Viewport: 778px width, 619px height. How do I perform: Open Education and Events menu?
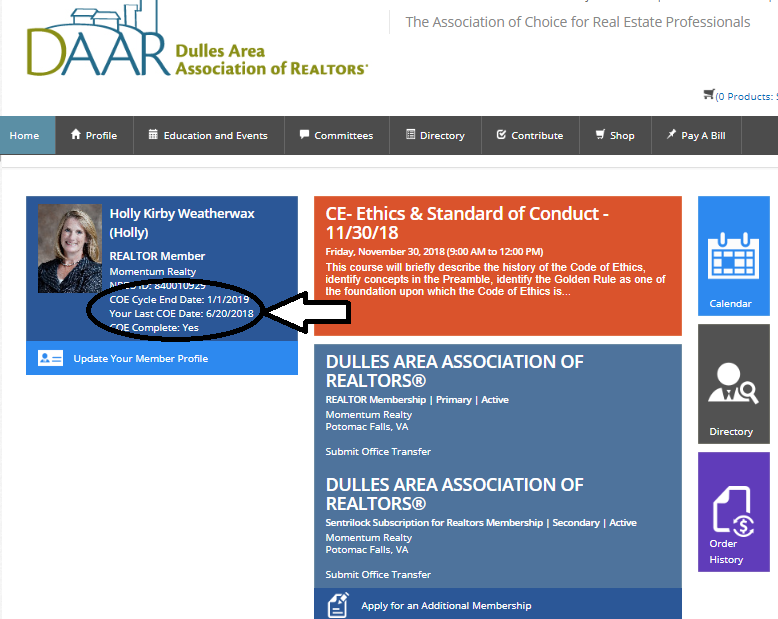pyautogui.click(x=209, y=135)
